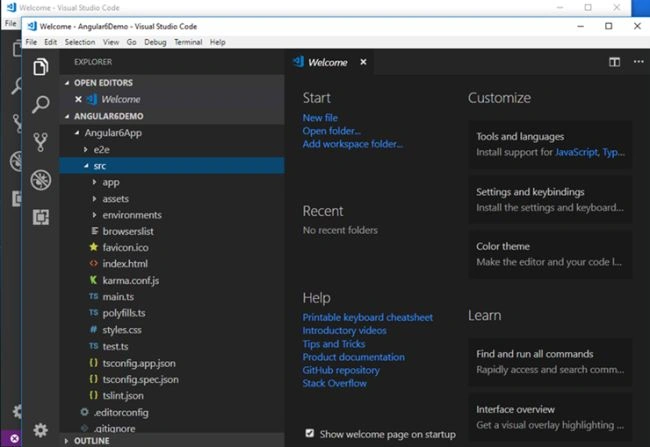Click the browserslist file icon
The height and width of the screenshot is (447, 650).
pos(95,231)
